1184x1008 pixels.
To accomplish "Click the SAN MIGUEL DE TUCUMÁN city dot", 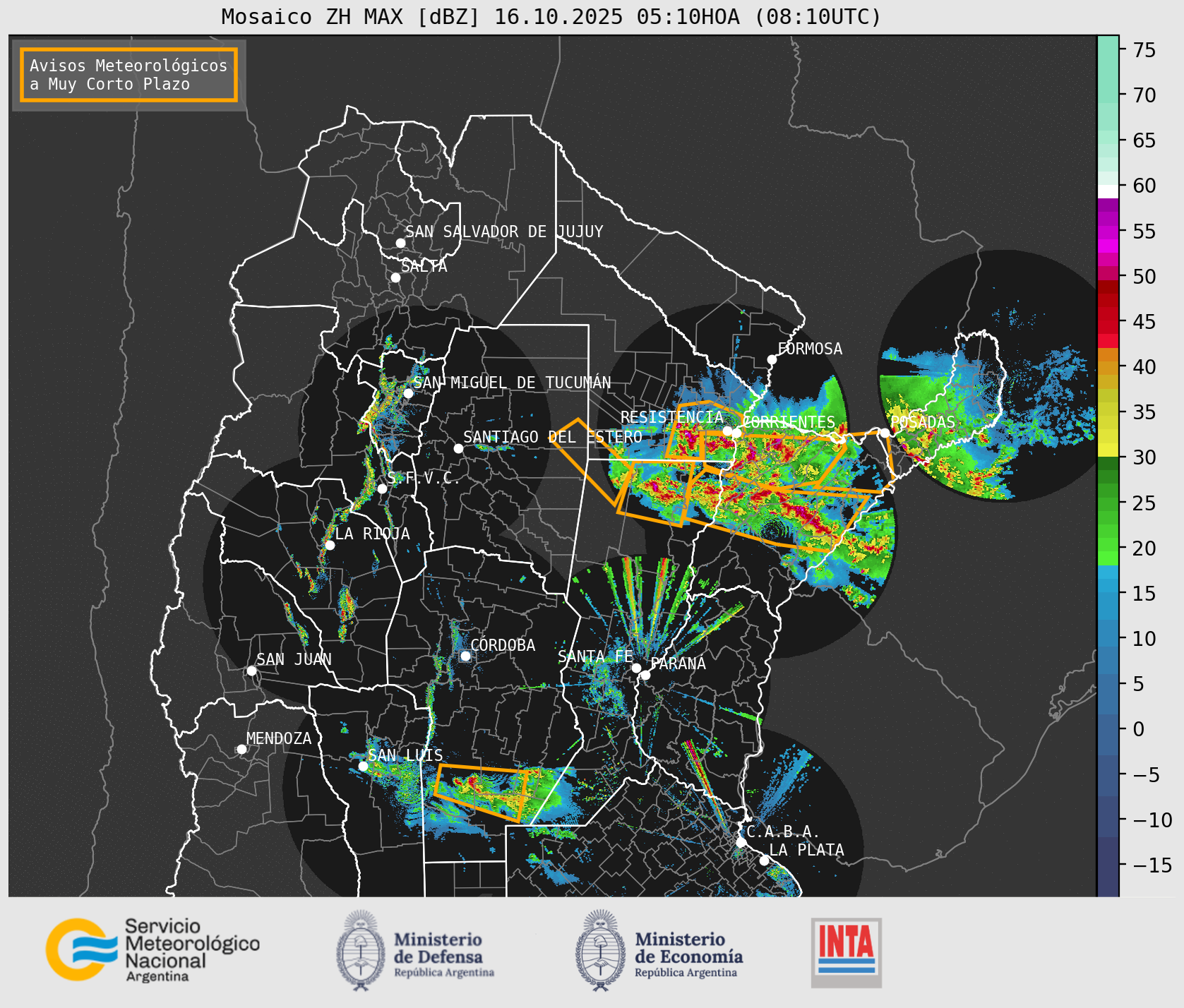I will click(x=408, y=393).
